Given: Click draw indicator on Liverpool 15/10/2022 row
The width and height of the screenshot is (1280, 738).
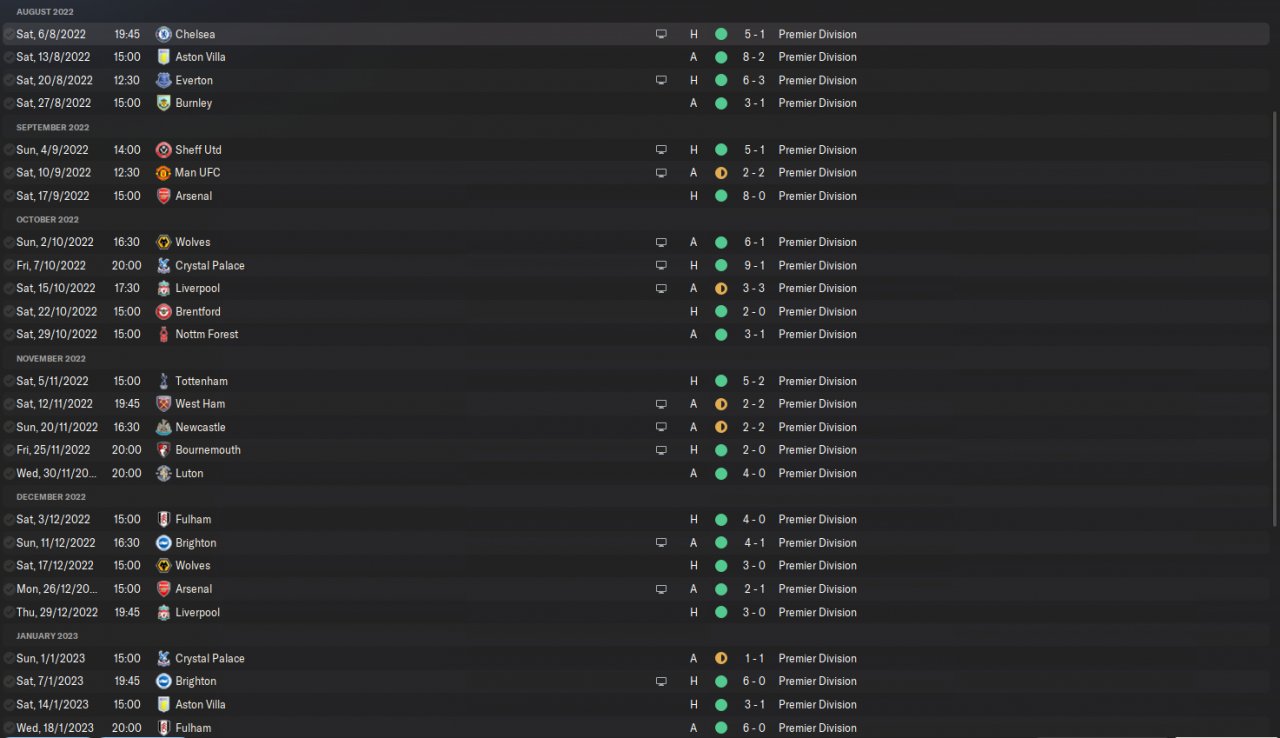Looking at the screenshot, I should pos(721,288).
